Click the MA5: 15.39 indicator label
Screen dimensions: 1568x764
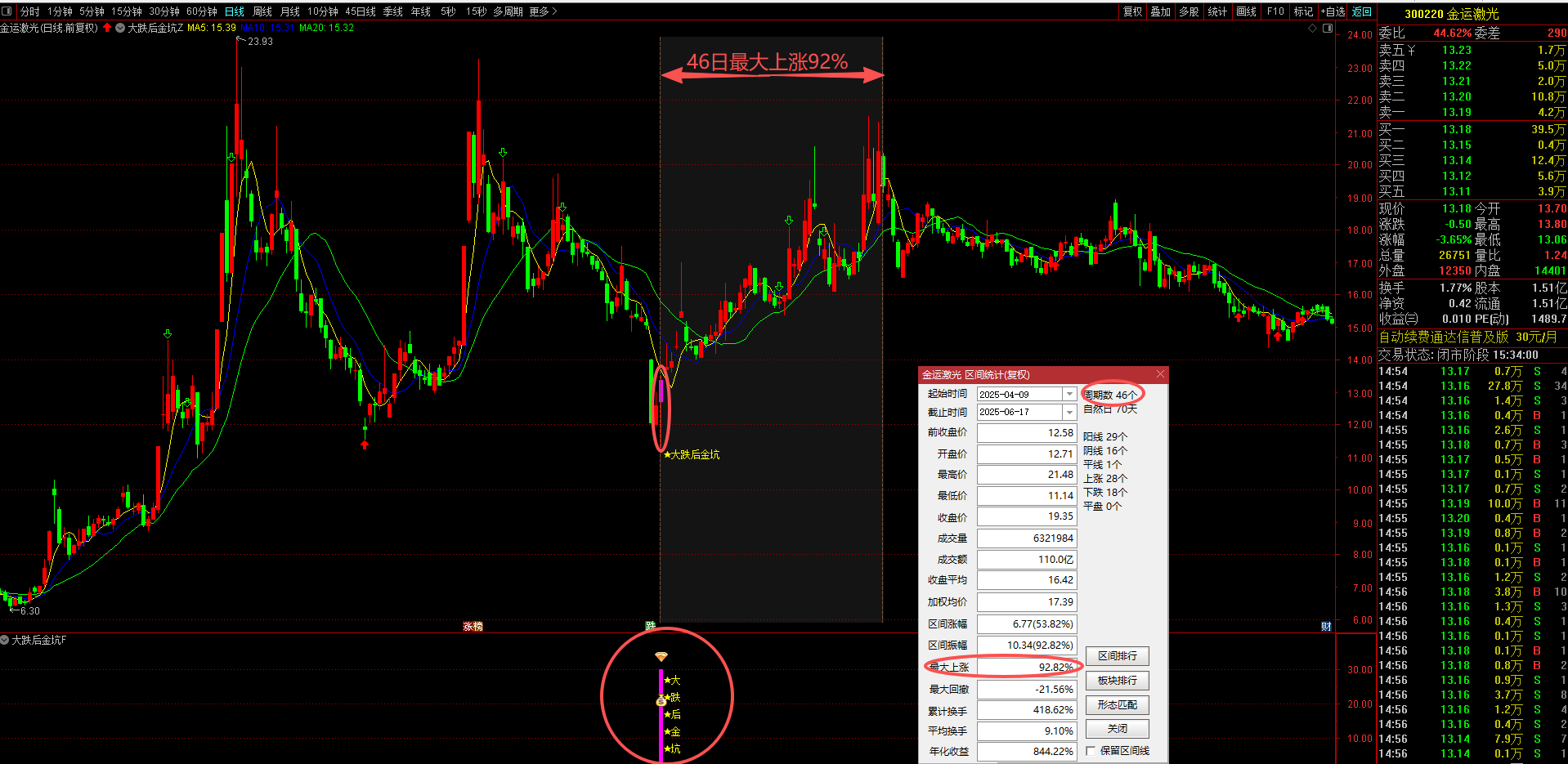coord(211,28)
